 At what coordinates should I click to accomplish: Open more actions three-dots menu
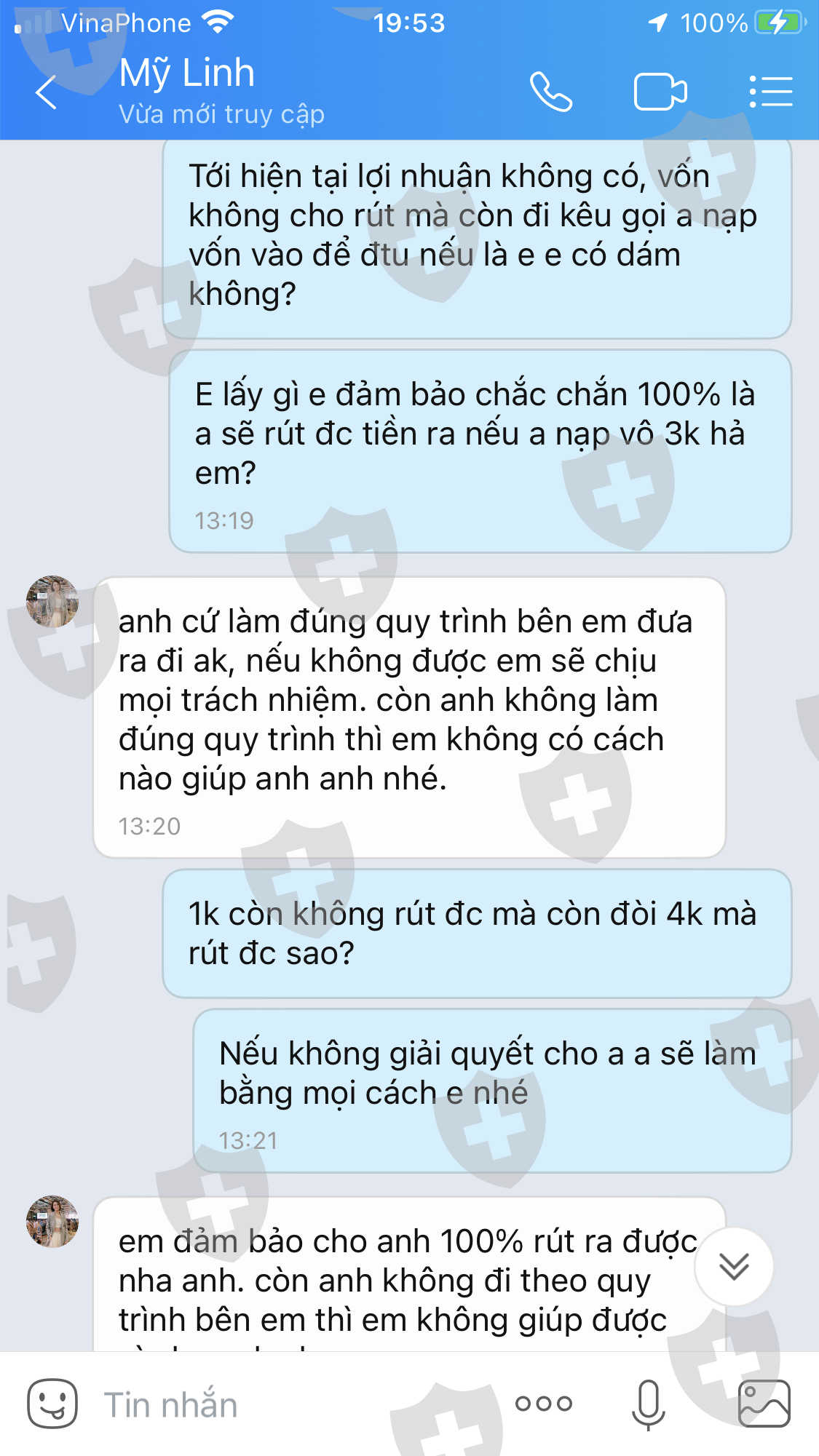click(544, 1404)
